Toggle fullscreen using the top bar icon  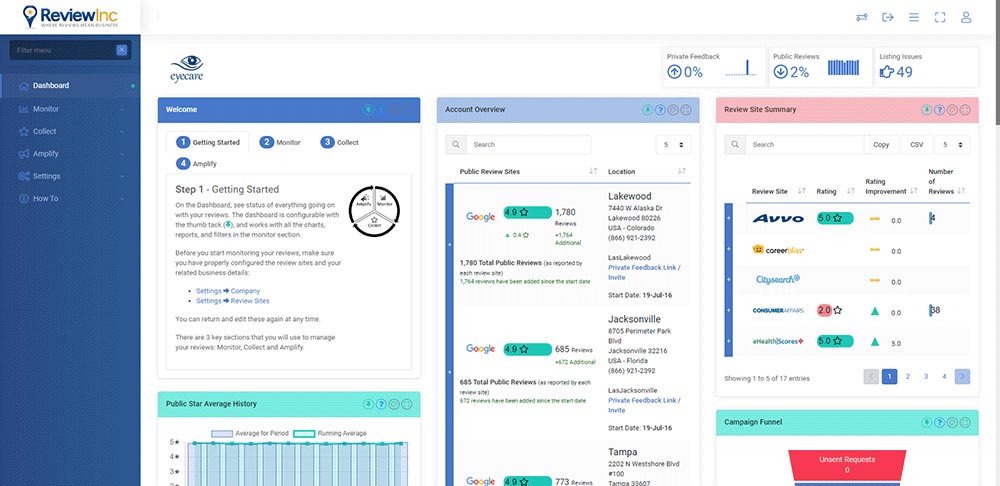(939, 17)
